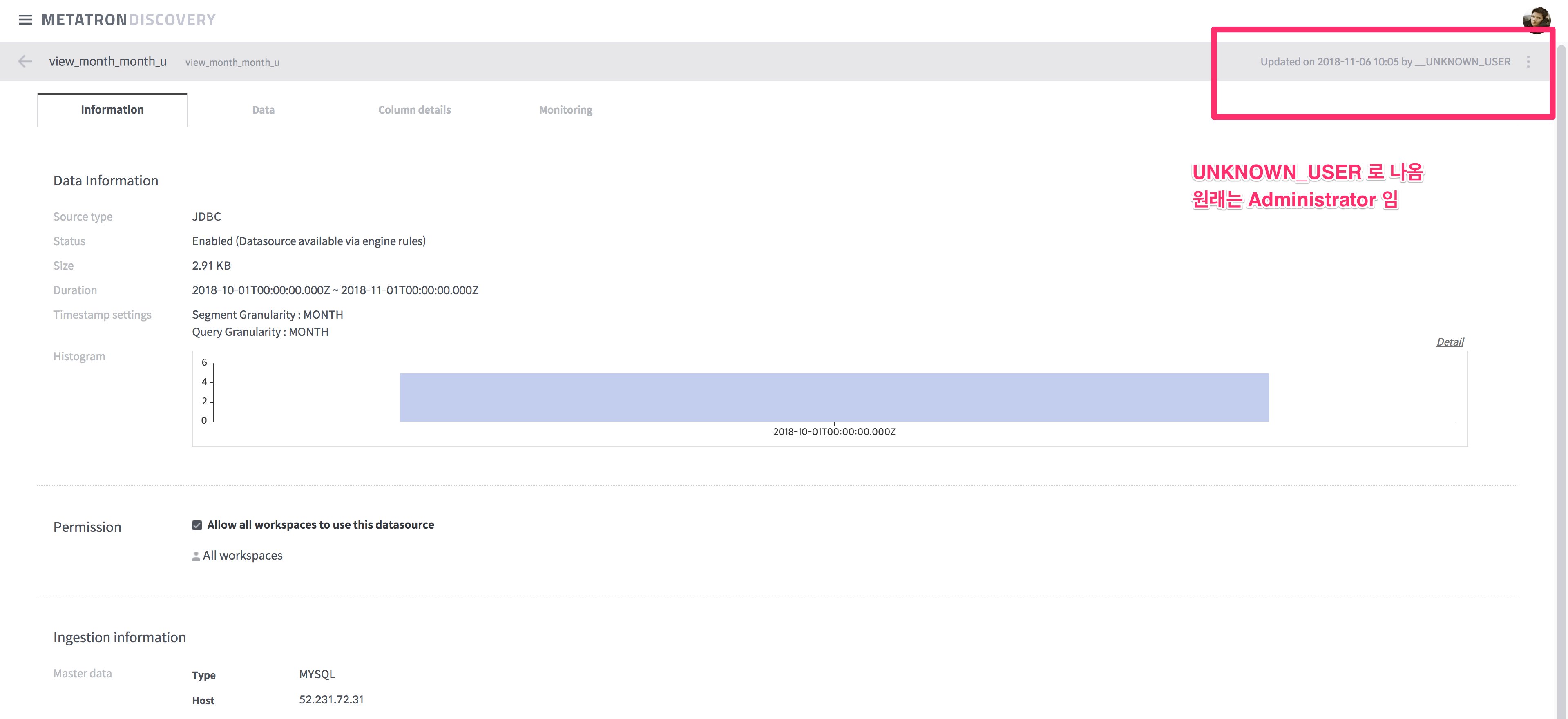Click the view_month_month_u description text
Viewport: 1568px width, 719px height.
[x=232, y=62]
